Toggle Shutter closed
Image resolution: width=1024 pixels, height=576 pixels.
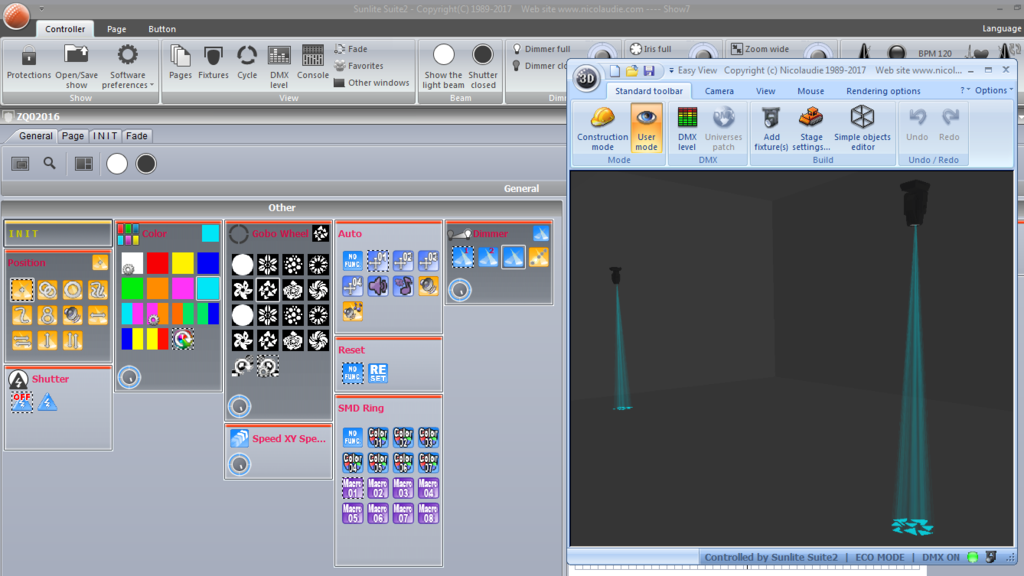483,66
